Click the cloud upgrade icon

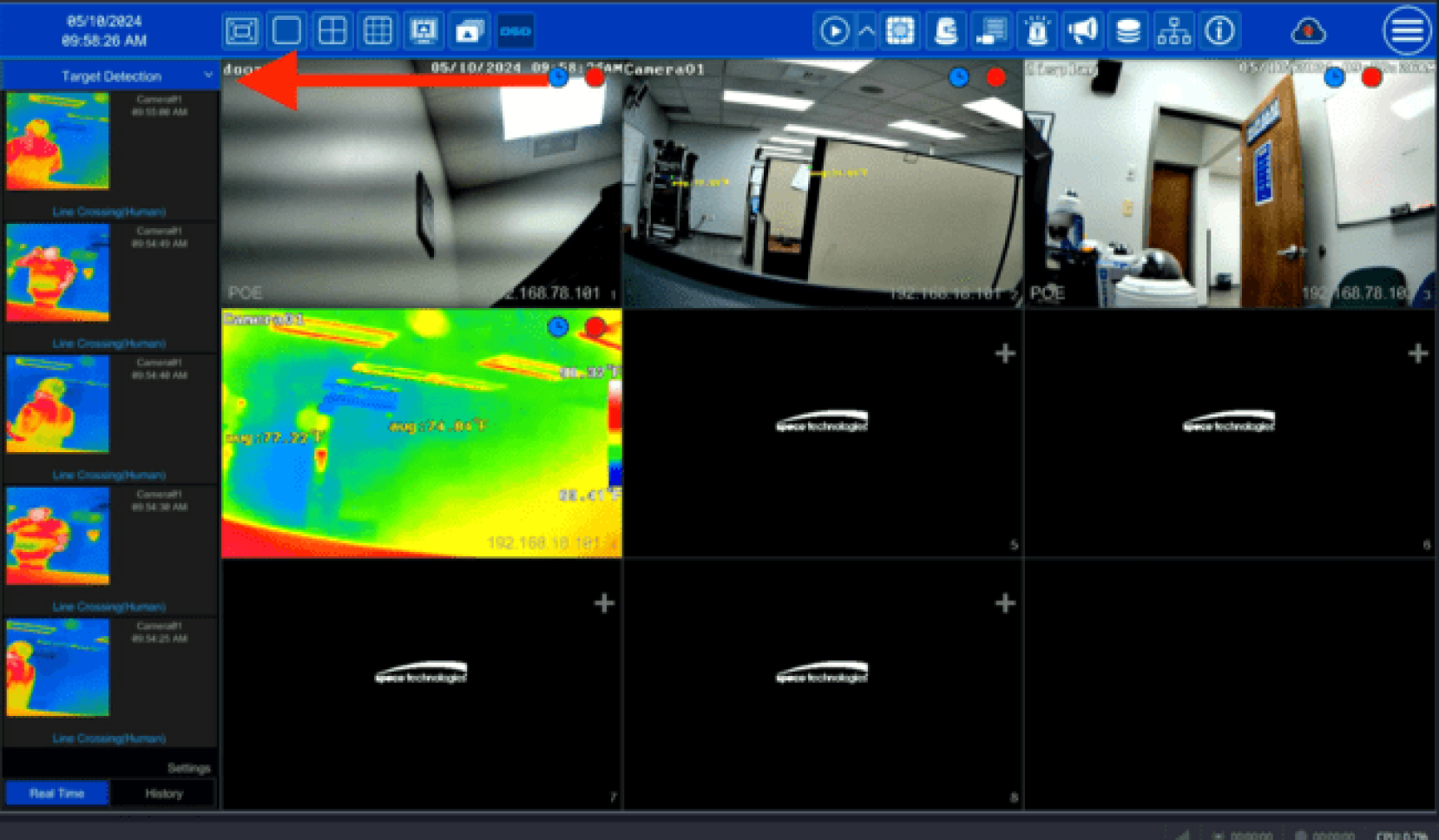pyautogui.click(x=1308, y=32)
